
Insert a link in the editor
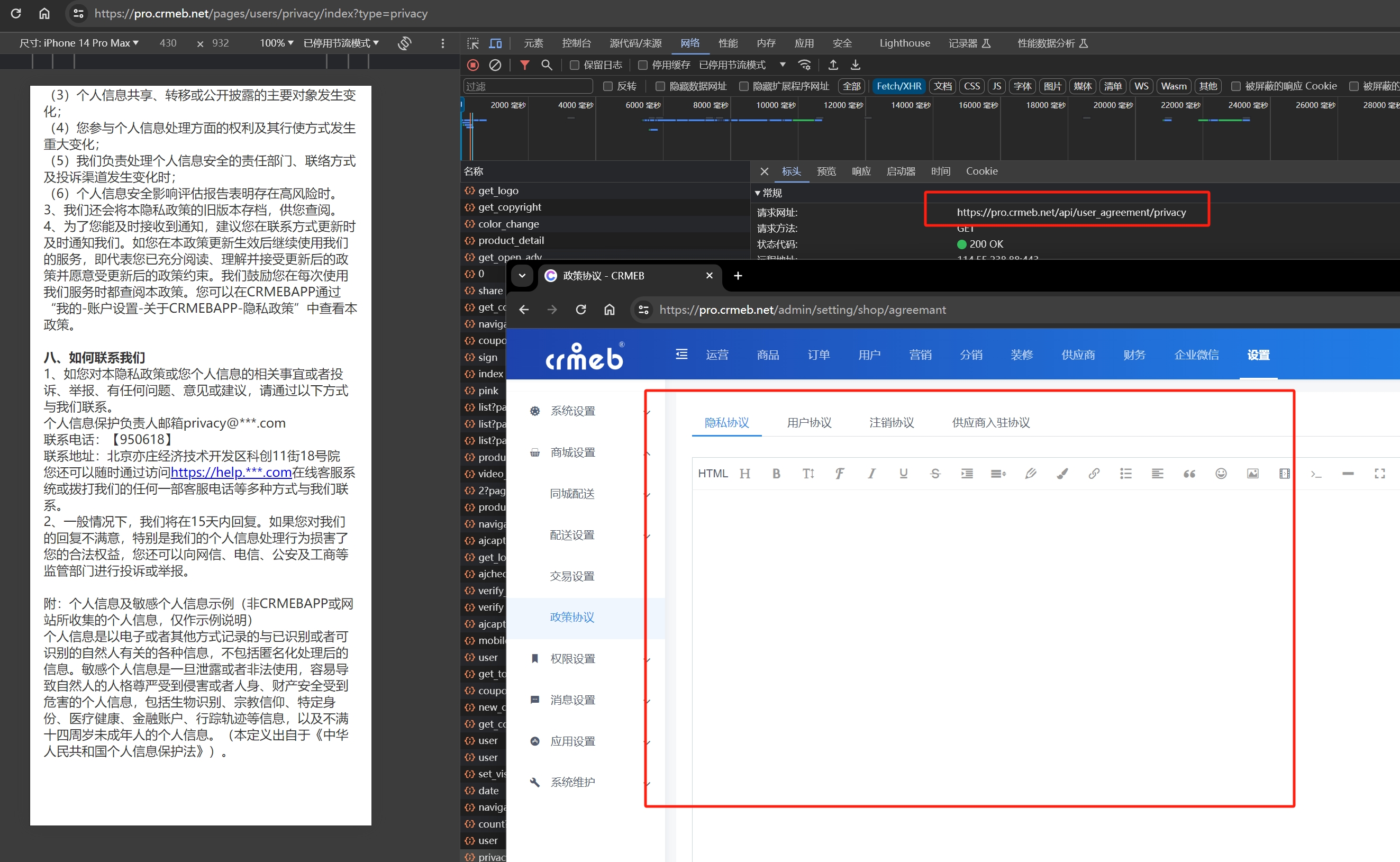(1093, 473)
